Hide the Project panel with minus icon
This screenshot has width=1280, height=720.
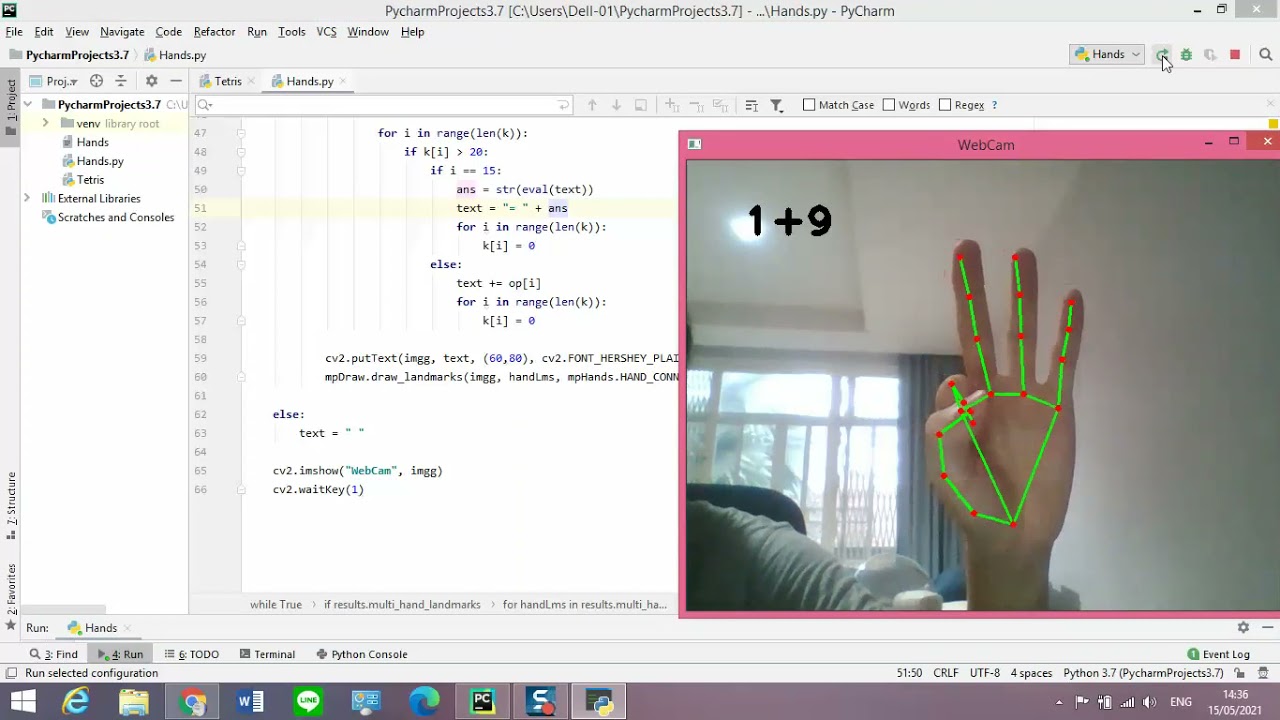176,81
